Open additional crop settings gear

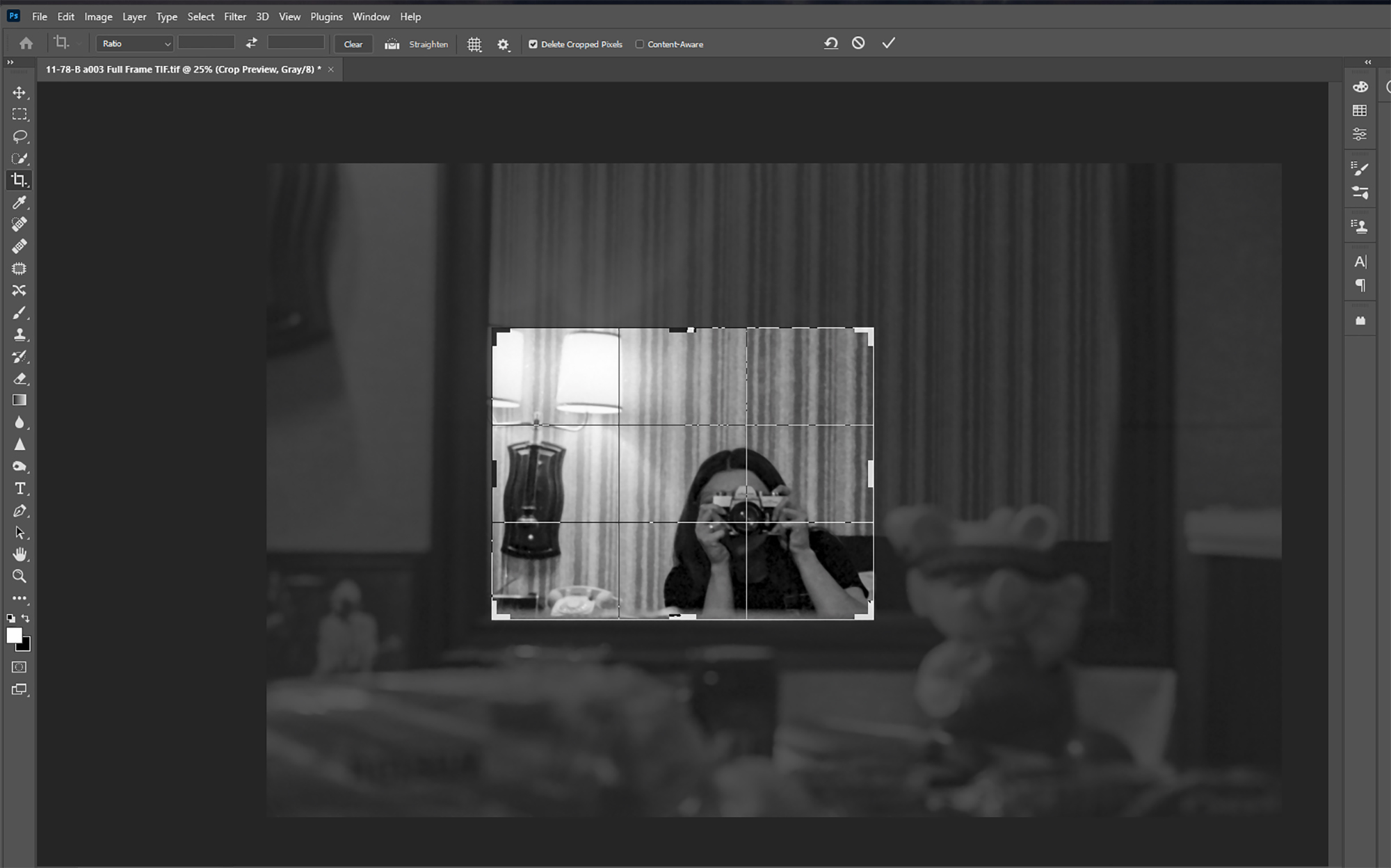pos(504,45)
